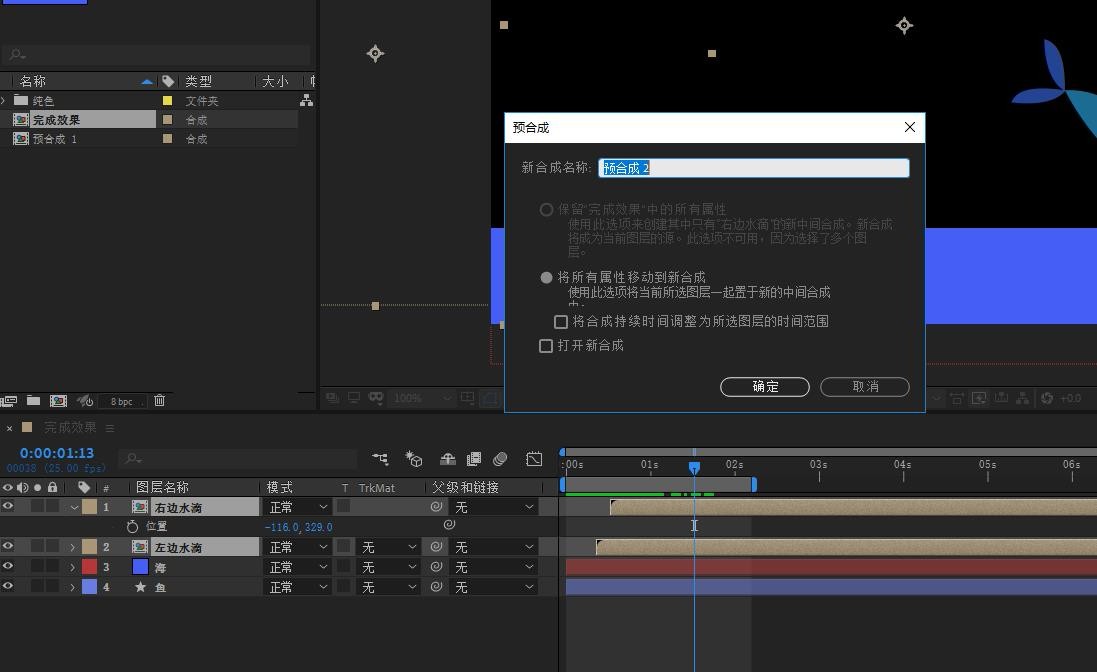Close the 完成效果 timeline tab
This screenshot has height=672, width=1097.
pos(10,428)
